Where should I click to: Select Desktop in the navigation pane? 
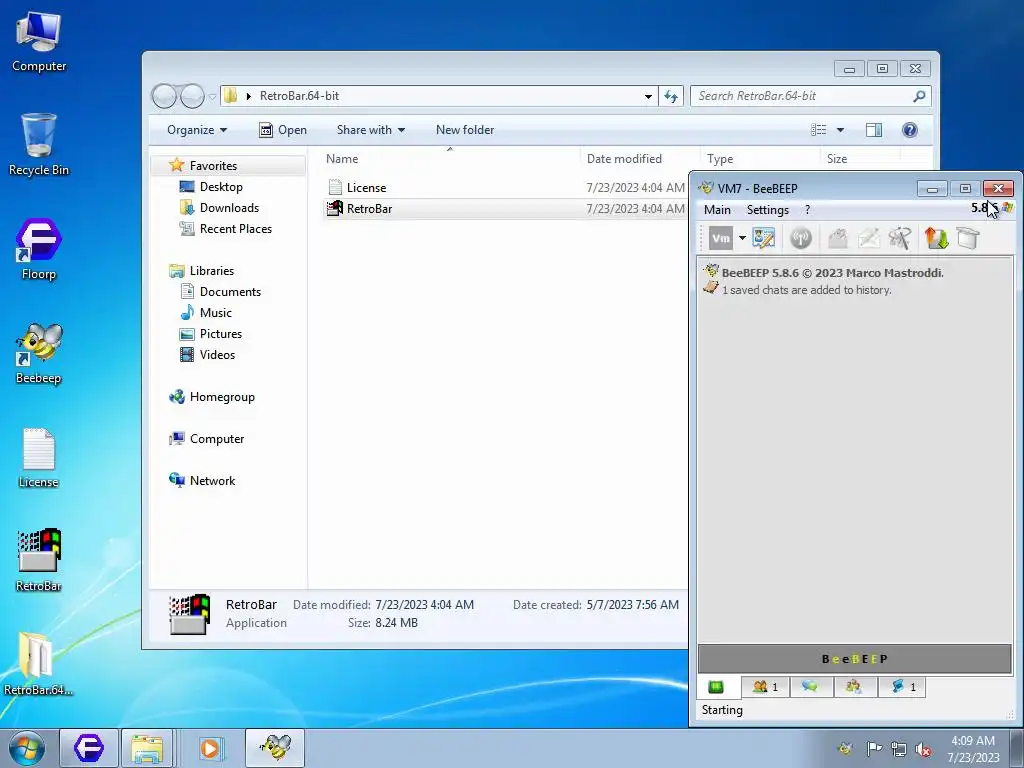pos(221,187)
